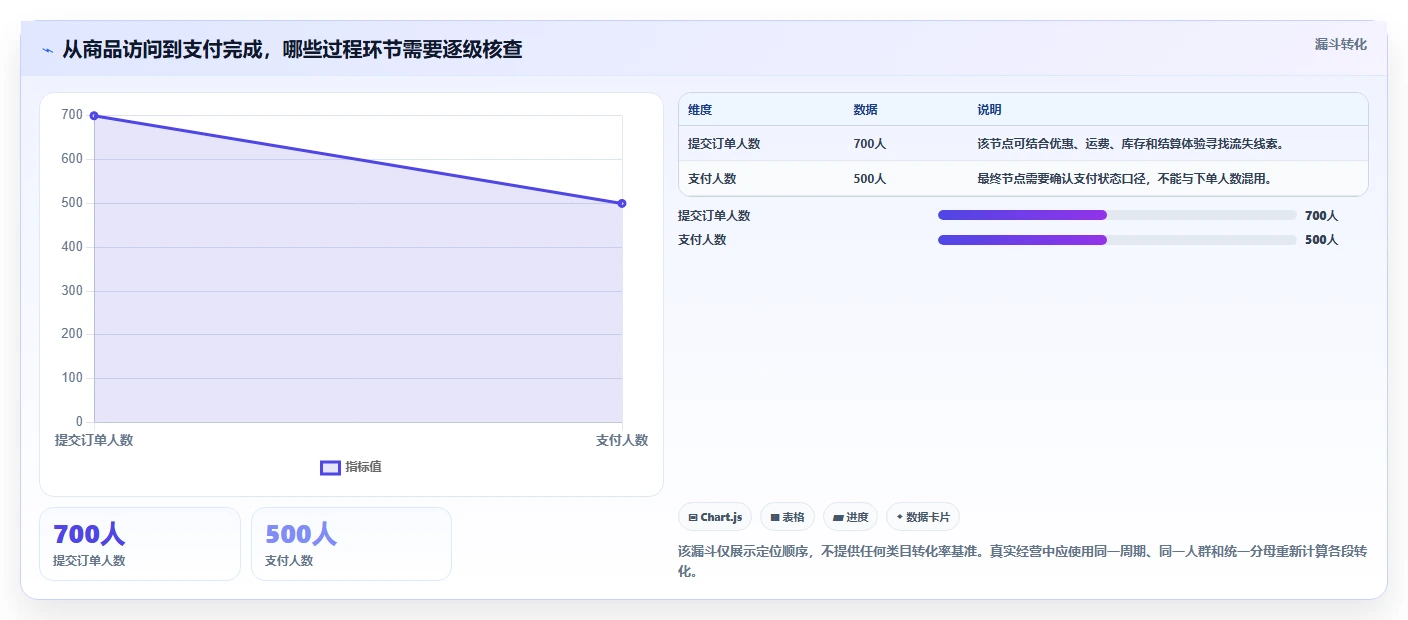
Task: Click the 500 data point on chart
Action: tap(622, 203)
